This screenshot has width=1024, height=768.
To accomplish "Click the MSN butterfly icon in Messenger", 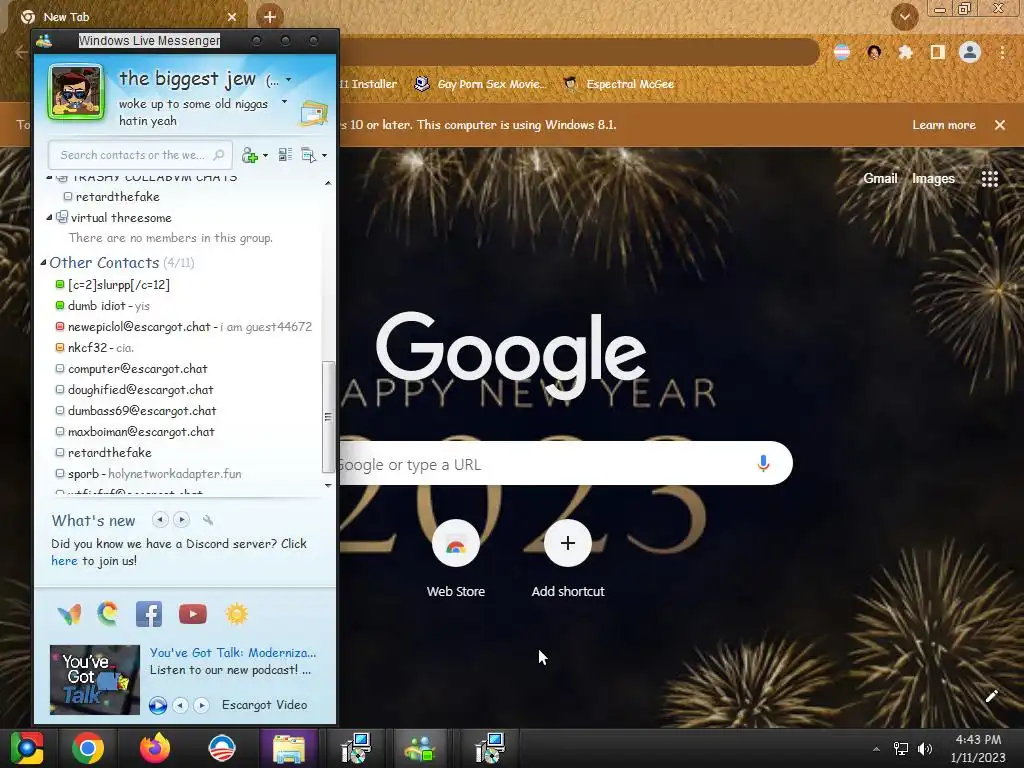I will 69,614.
